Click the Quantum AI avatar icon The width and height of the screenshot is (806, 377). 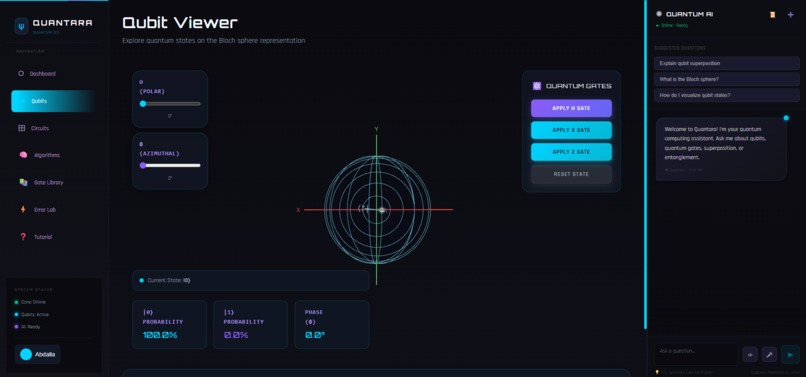[x=659, y=14]
